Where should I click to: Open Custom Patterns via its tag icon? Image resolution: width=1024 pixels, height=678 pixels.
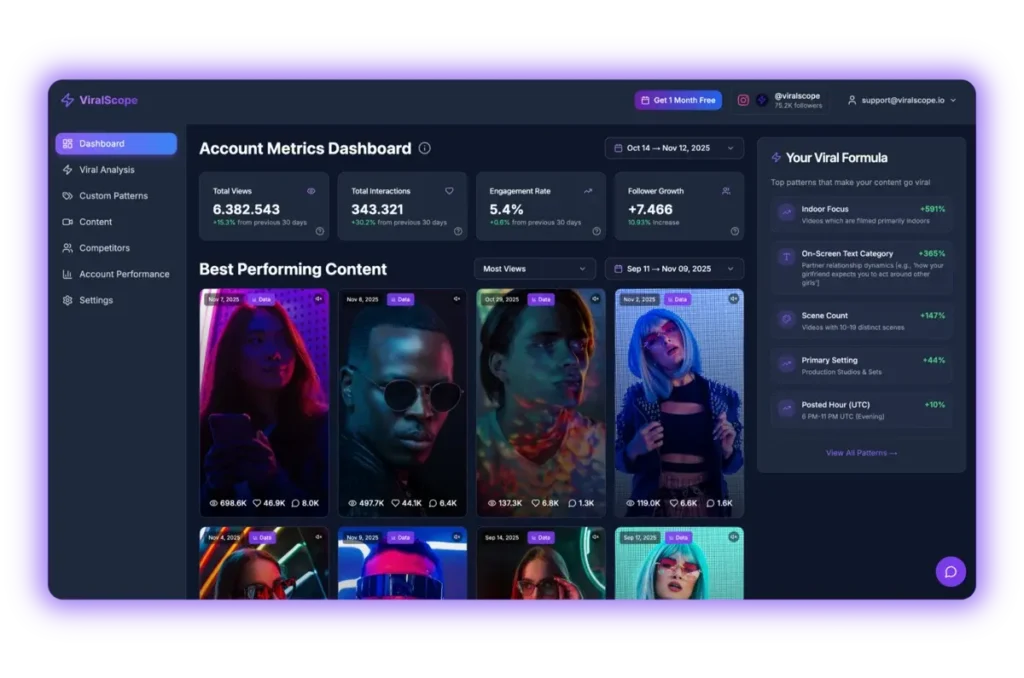(68, 195)
